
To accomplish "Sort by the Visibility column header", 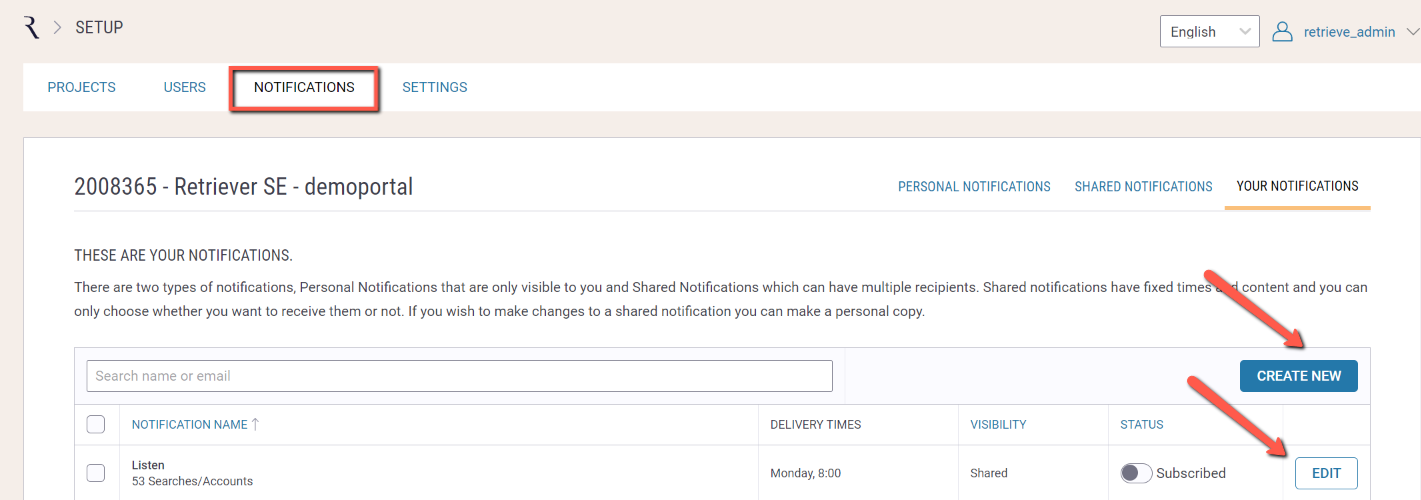I will click(x=998, y=424).
